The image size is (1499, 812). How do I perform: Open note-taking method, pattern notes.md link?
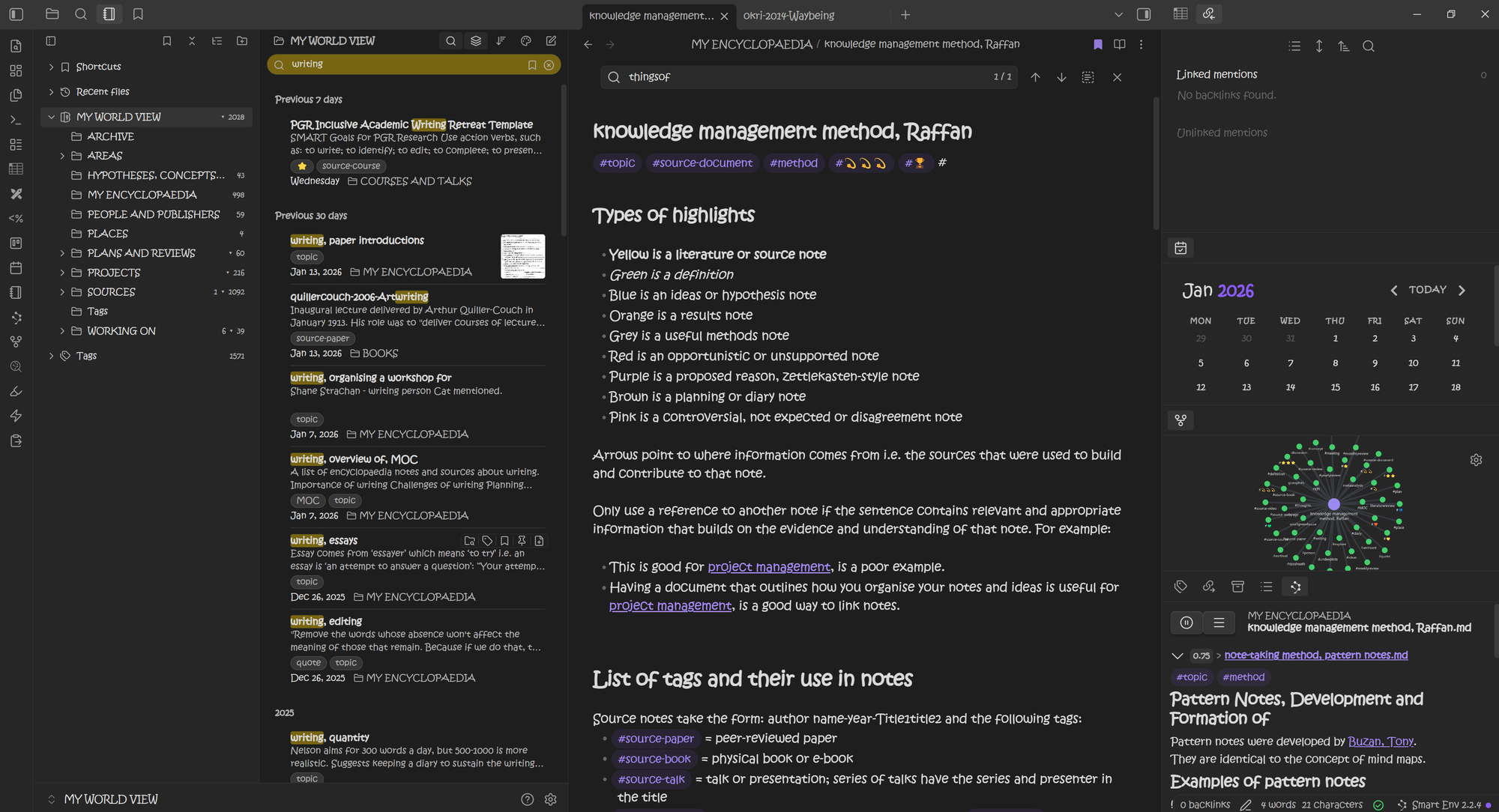(x=1315, y=655)
